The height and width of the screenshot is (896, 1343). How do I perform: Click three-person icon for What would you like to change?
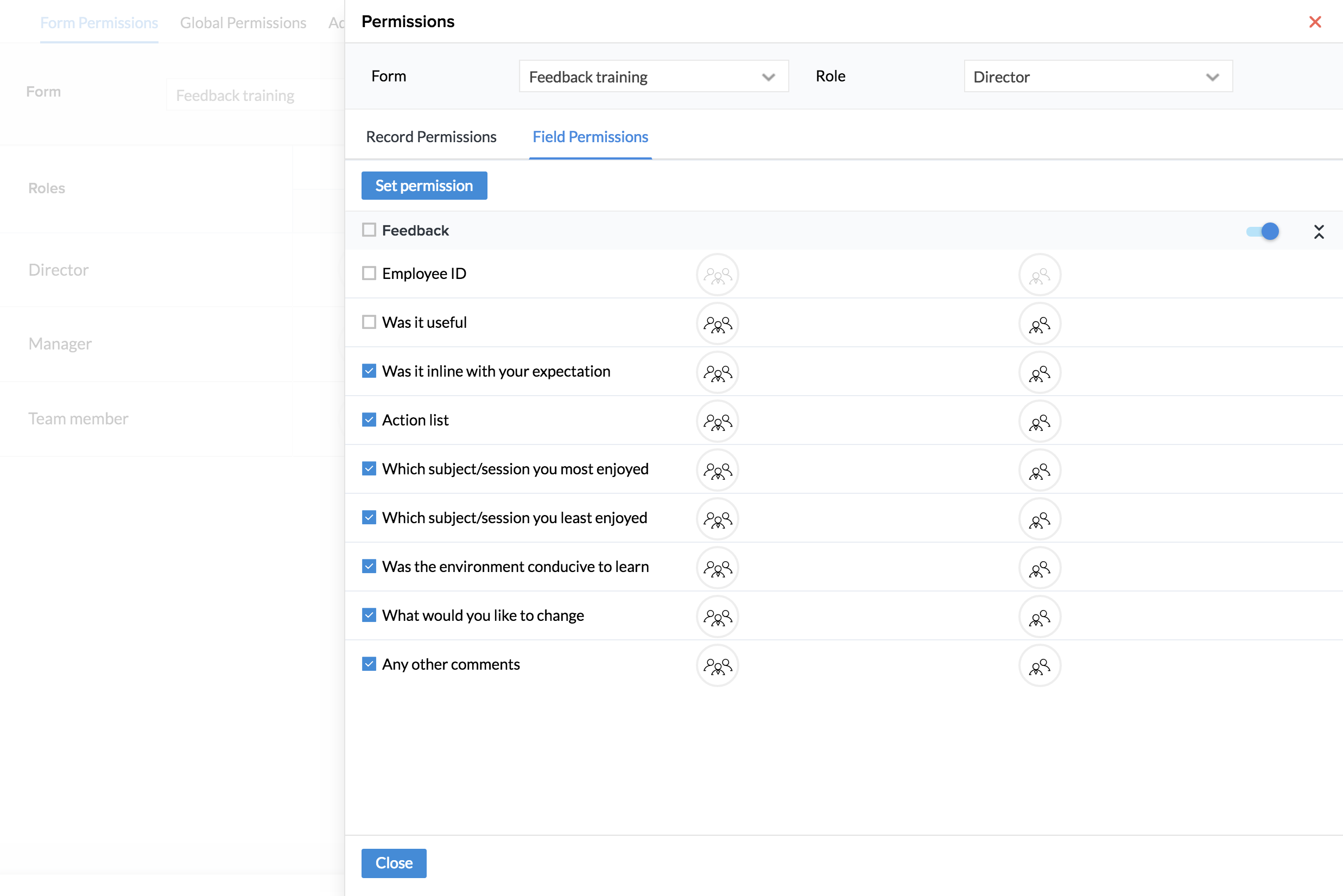(717, 617)
